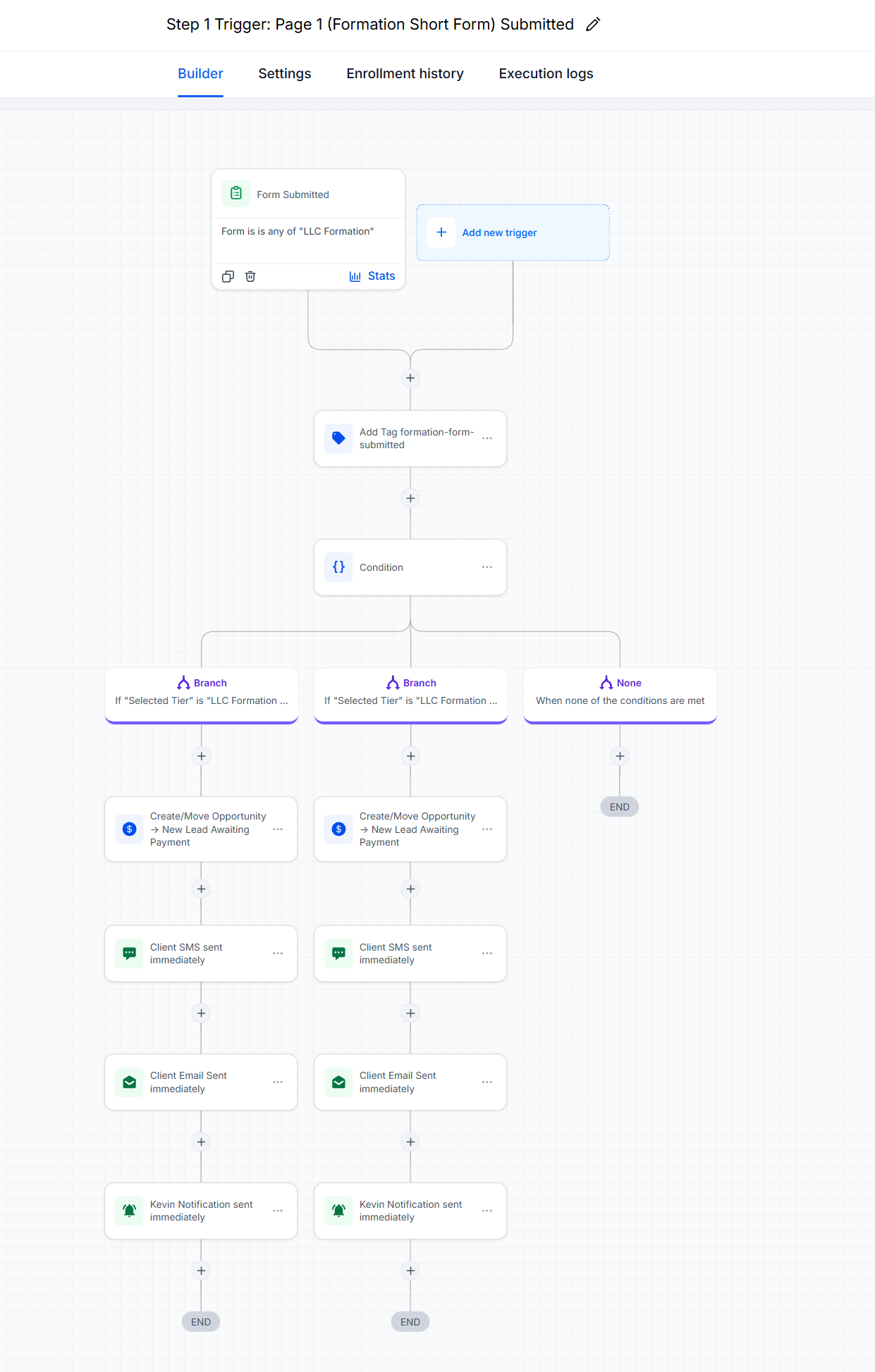This screenshot has height=1372, width=875.
Task: Open the Builder tab
Action: click(200, 73)
